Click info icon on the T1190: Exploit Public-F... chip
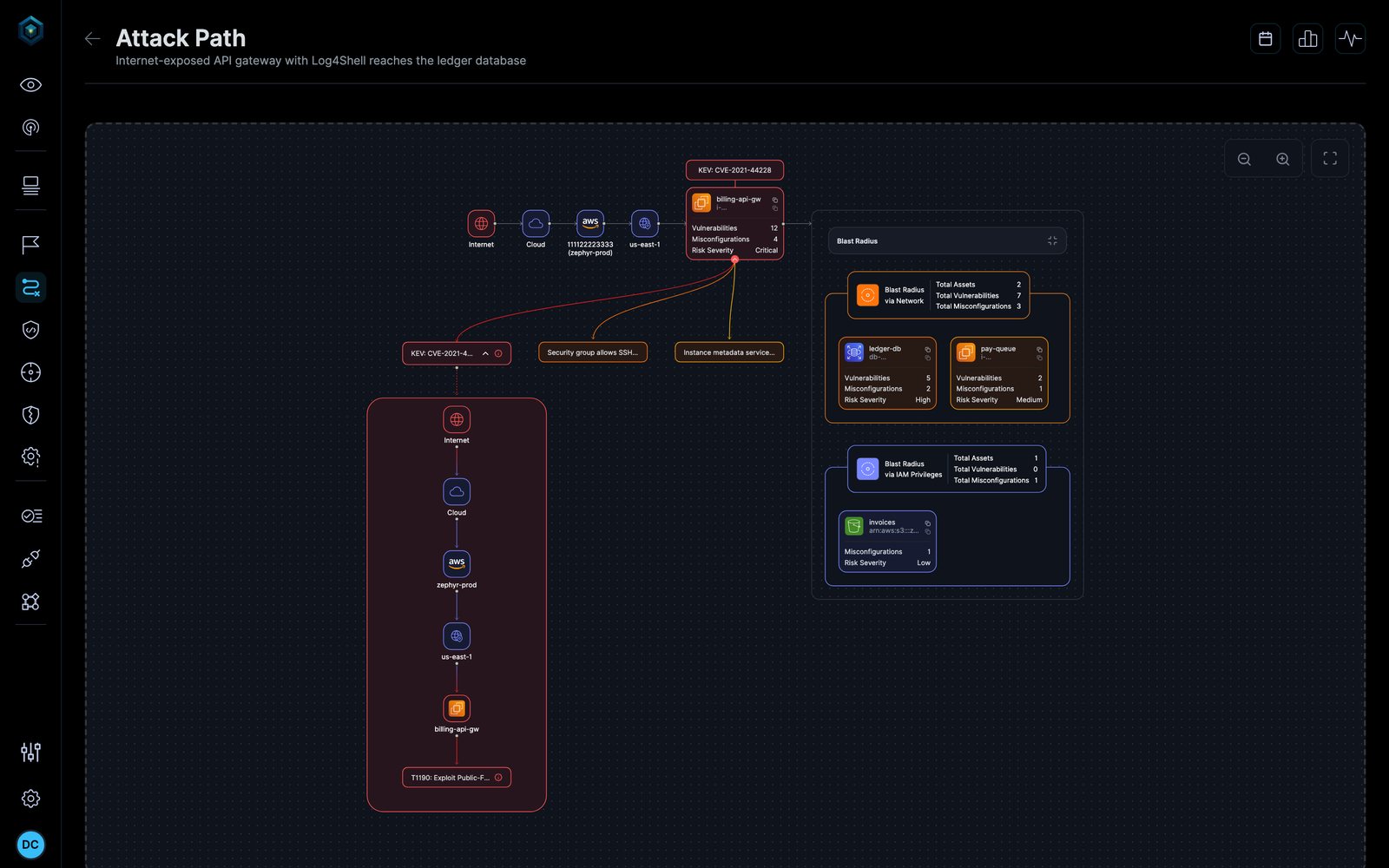Image resolution: width=1389 pixels, height=868 pixels. tap(498, 778)
